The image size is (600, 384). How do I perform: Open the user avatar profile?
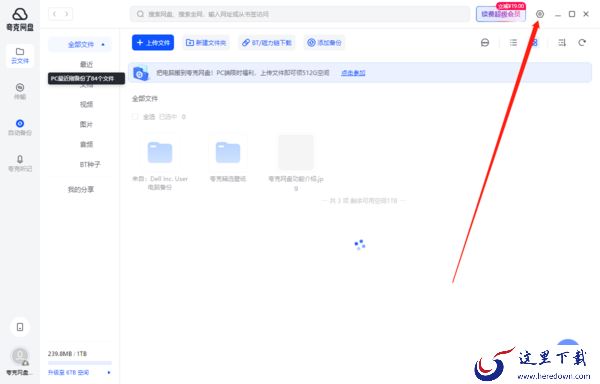coord(20,356)
